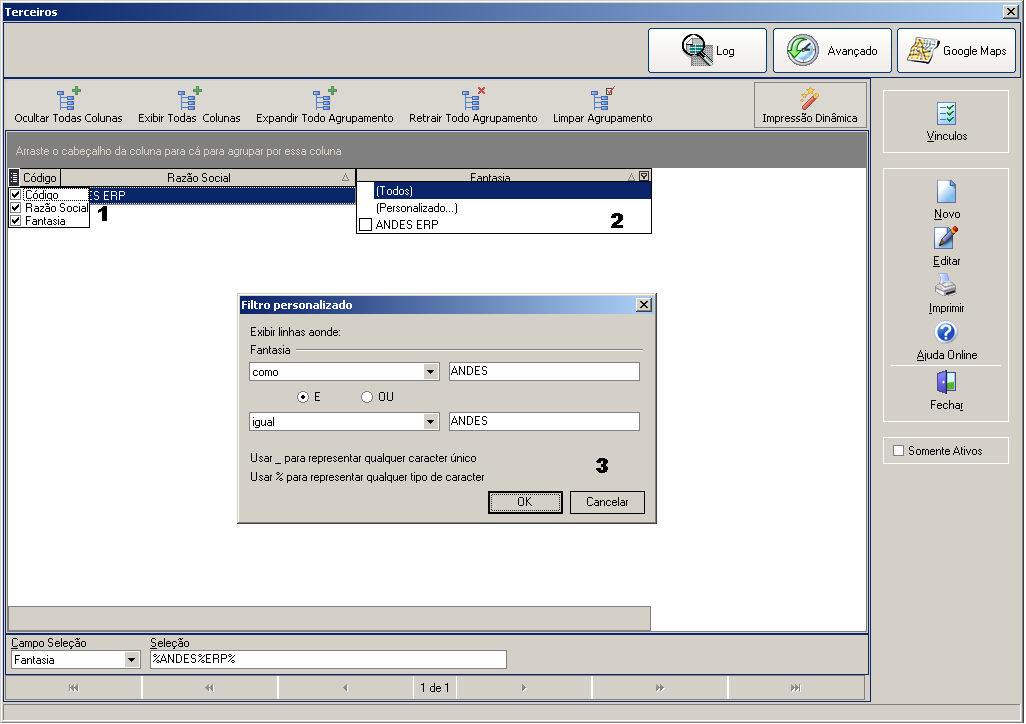Viewport: 1026px width, 724px height.
Task: Check the ANDES ERP filter checkbox
Action: [x=366, y=225]
